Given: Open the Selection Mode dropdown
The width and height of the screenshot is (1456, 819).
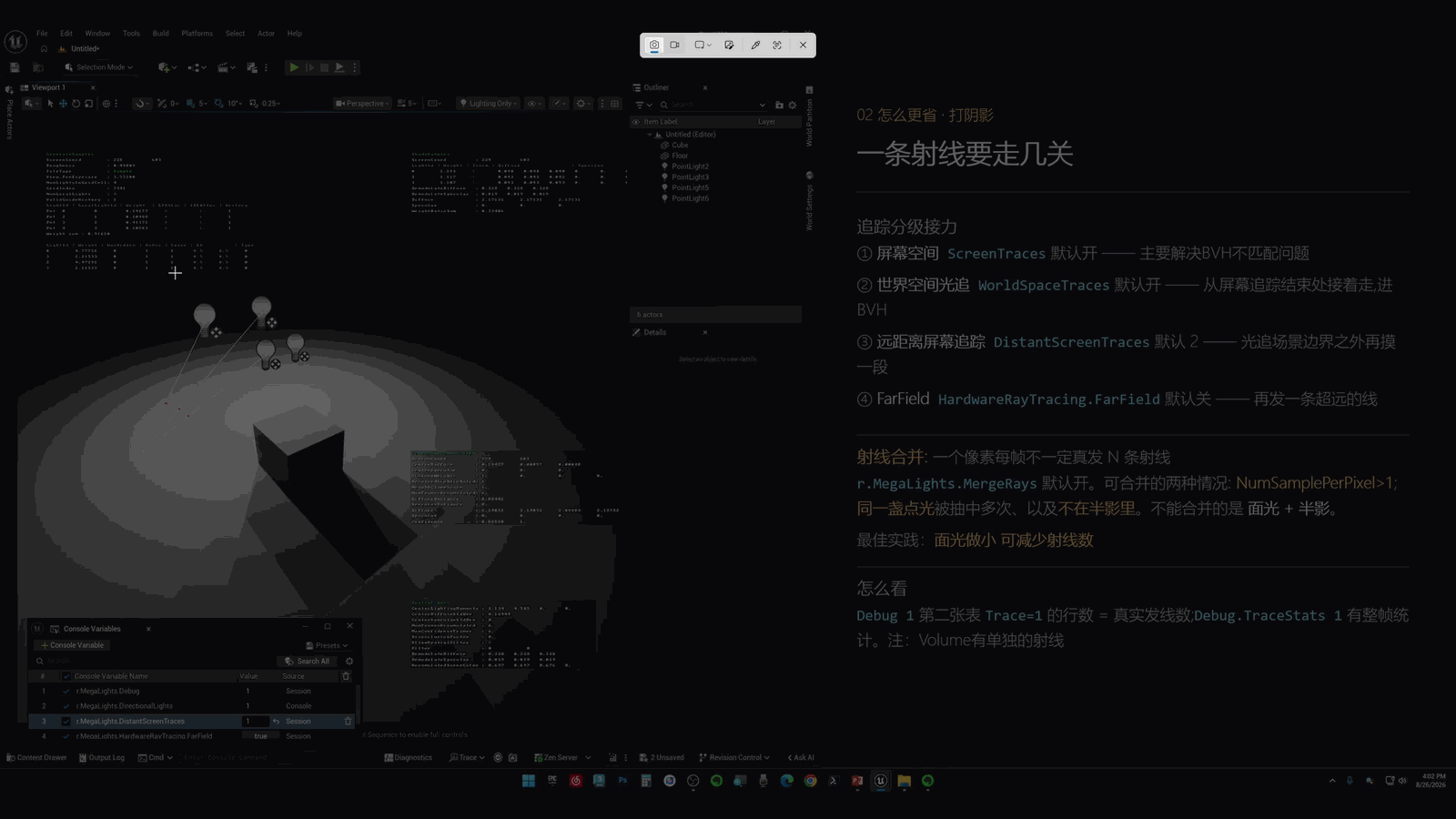Looking at the screenshot, I should [100, 67].
